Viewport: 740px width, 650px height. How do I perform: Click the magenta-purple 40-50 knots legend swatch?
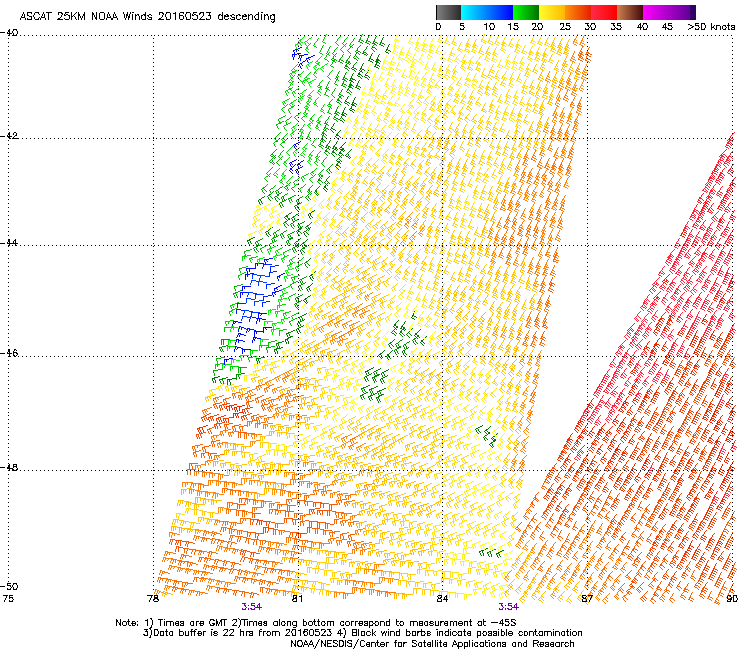pos(669,12)
